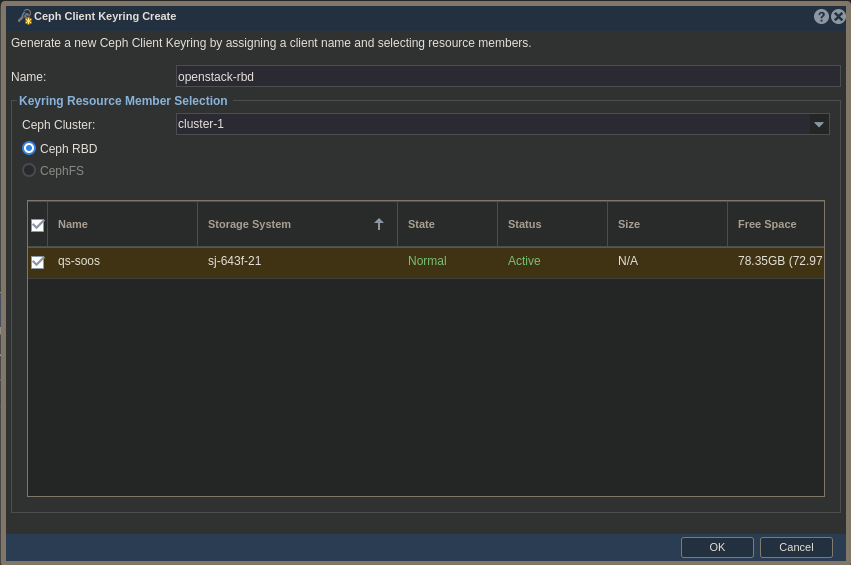The width and height of the screenshot is (851, 565).
Task: Click the cluster-1 combo box field
Action: [x=492, y=124]
